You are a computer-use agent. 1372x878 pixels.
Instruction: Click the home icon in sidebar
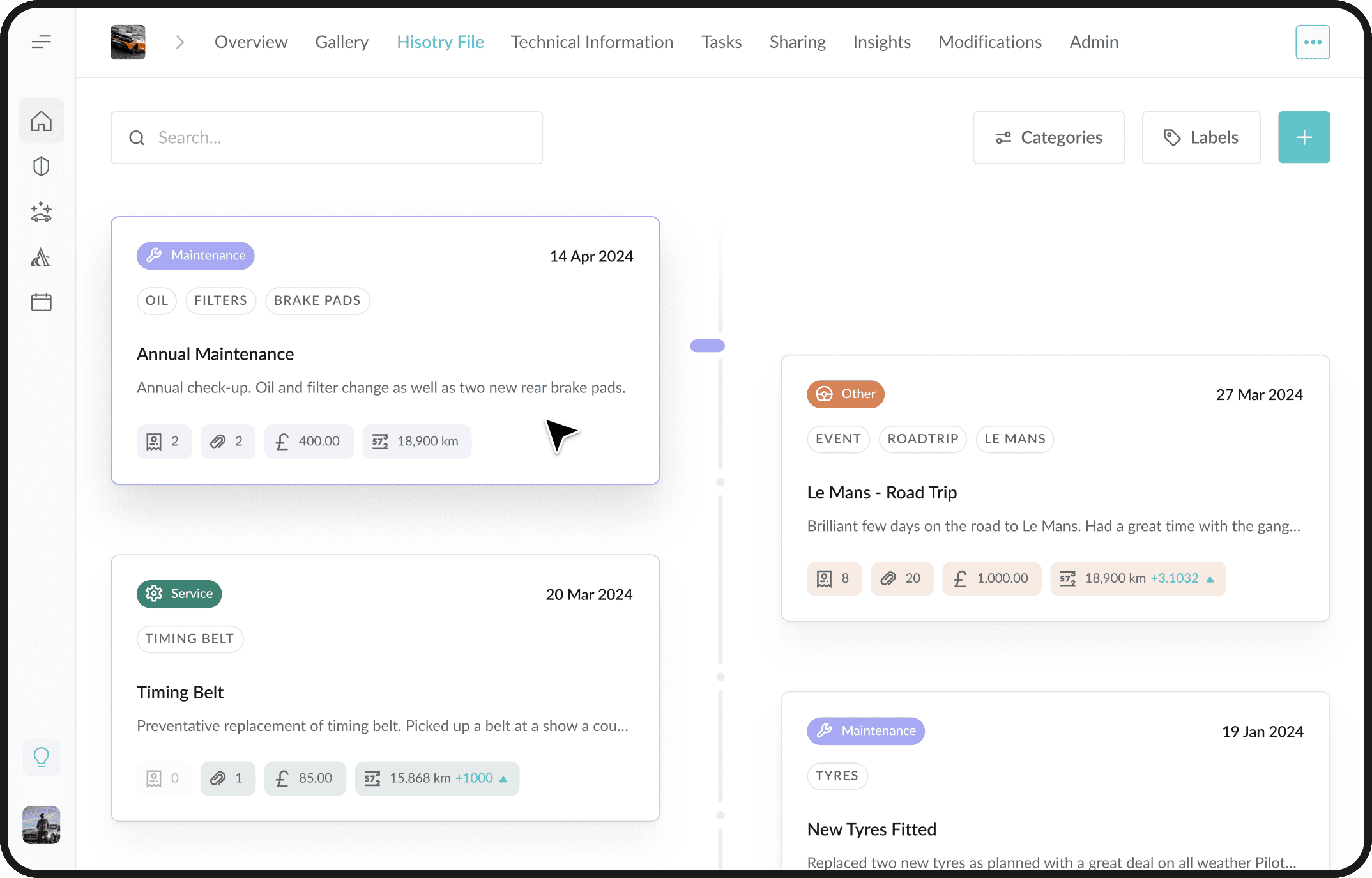42,121
